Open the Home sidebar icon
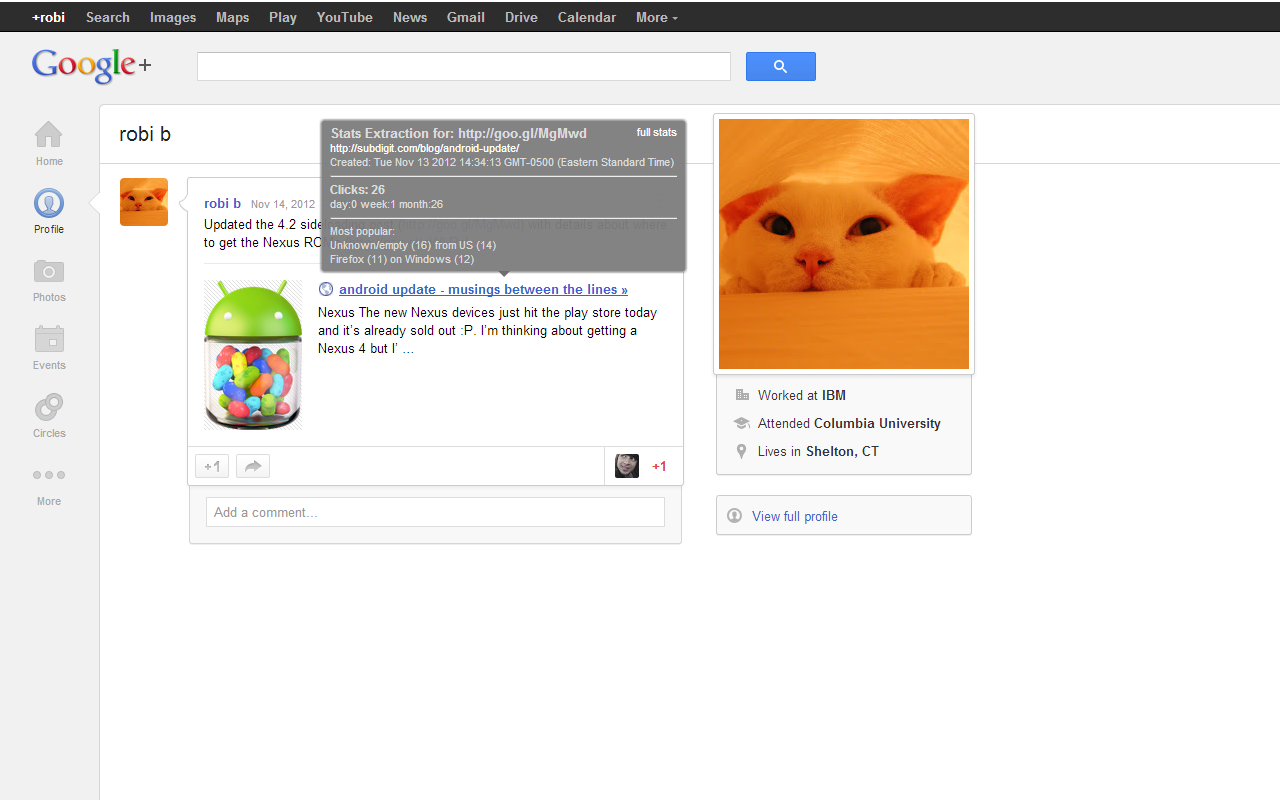Viewport: 1280px width, 800px height. coord(48,135)
